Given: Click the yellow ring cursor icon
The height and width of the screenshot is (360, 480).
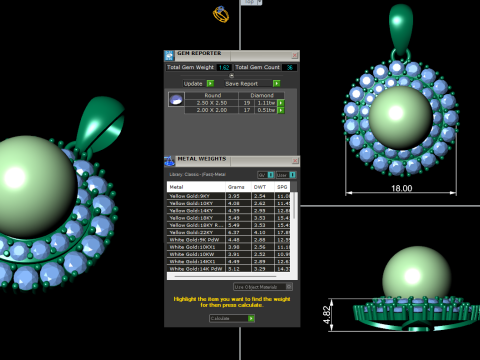Looking at the screenshot, I should point(221,14).
